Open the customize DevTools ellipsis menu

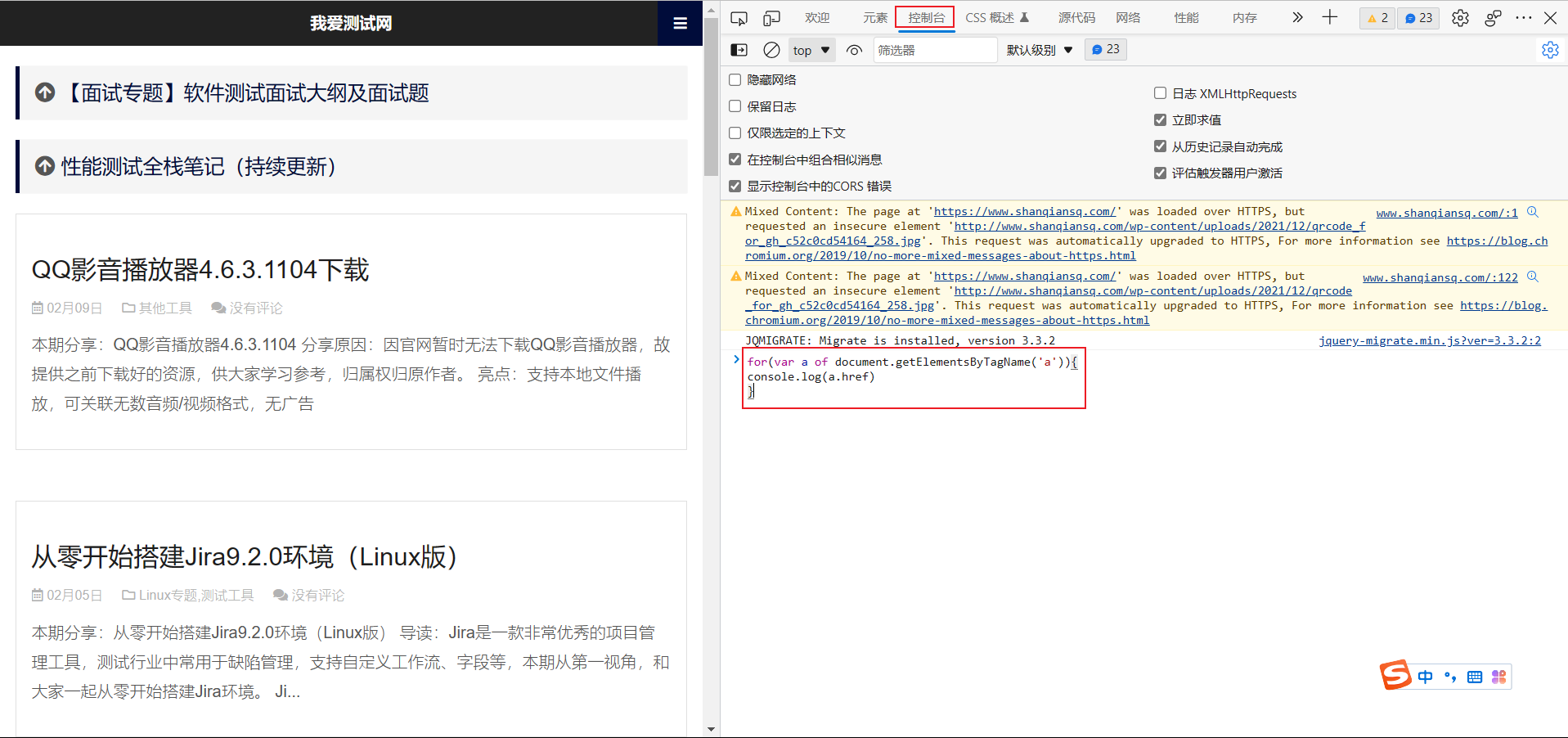click(x=1523, y=18)
